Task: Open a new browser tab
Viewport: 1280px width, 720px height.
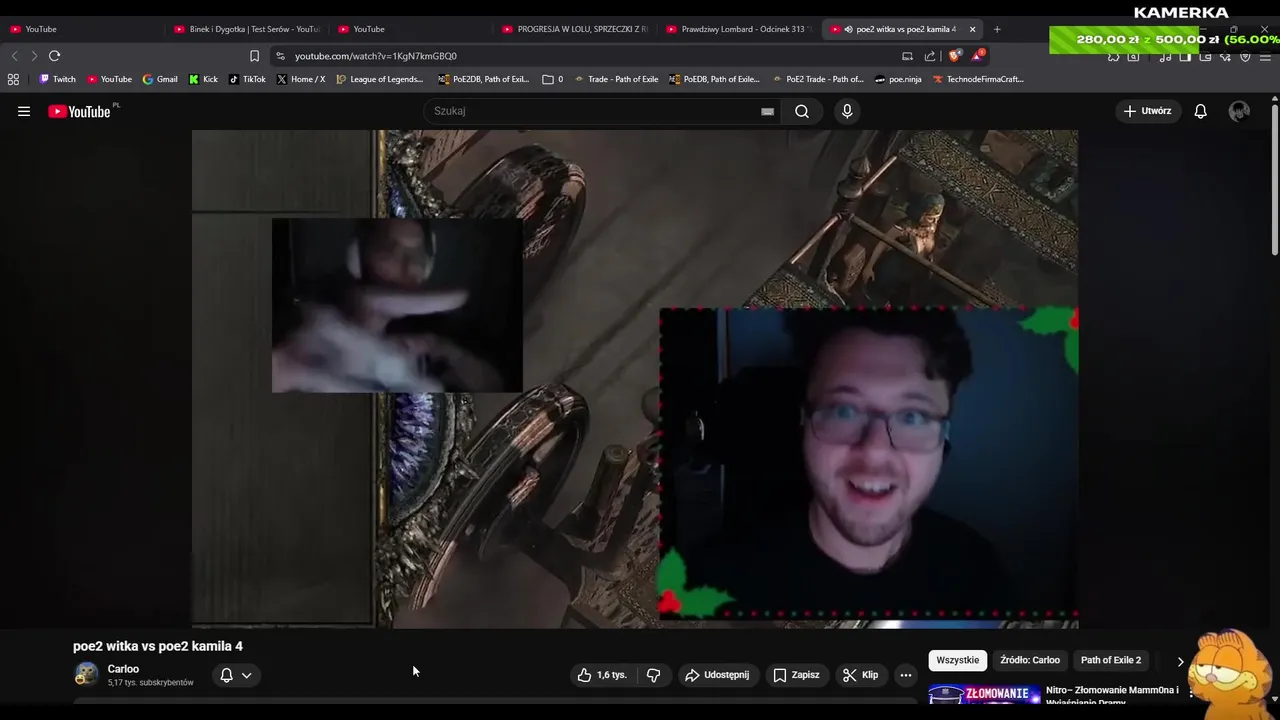Action: click(997, 29)
